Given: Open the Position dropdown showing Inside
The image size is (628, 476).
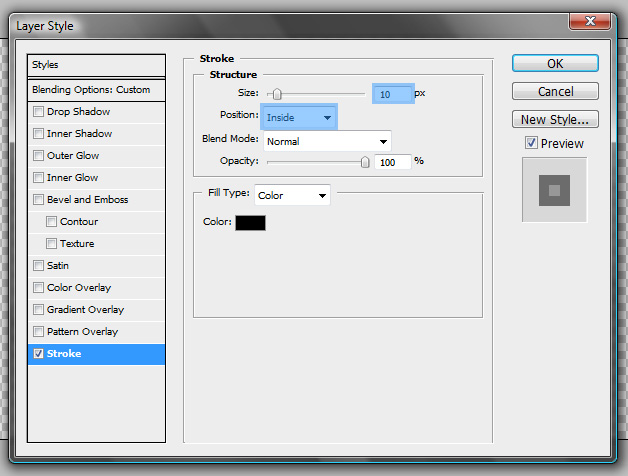Looking at the screenshot, I should pos(299,117).
